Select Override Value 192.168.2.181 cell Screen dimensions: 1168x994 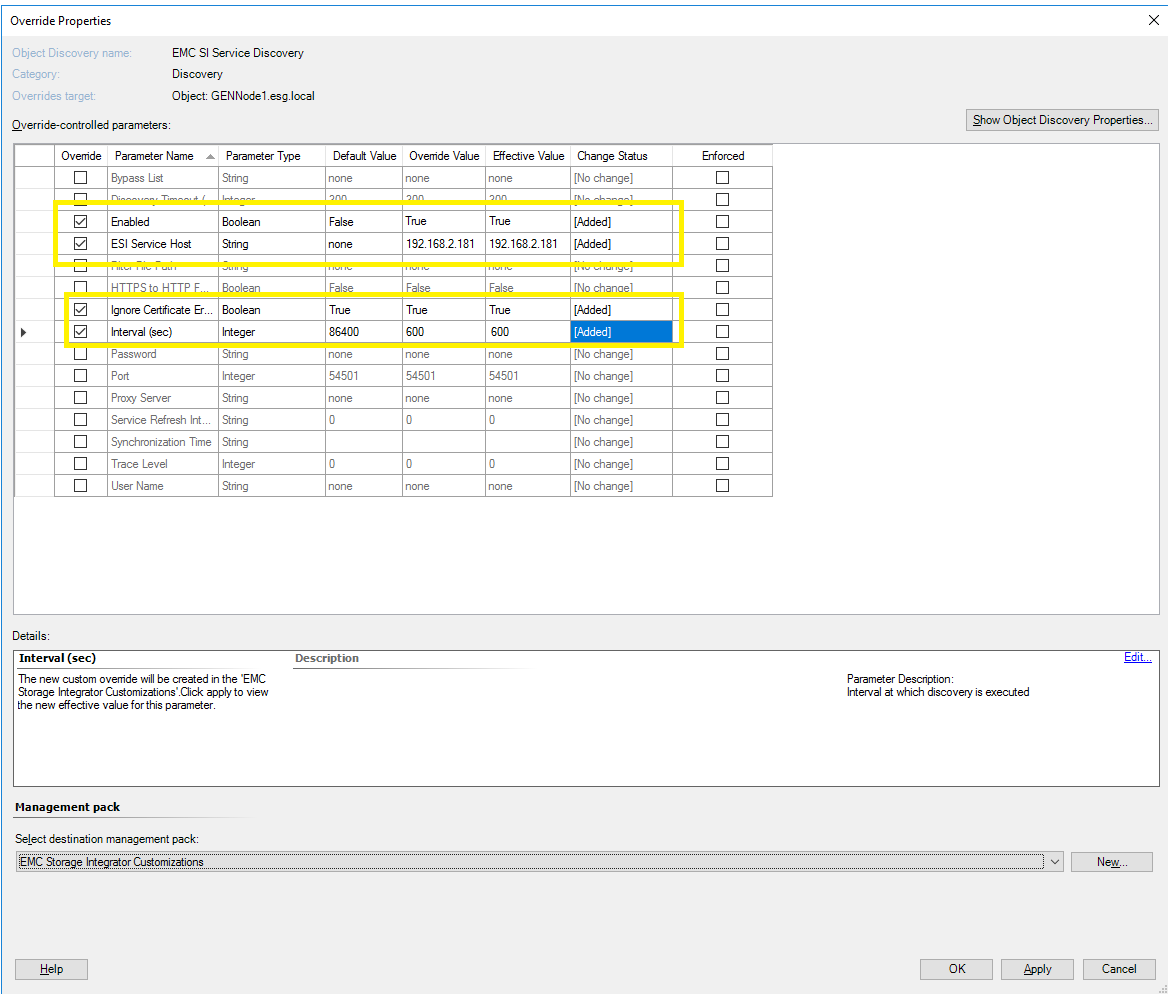[444, 244]
